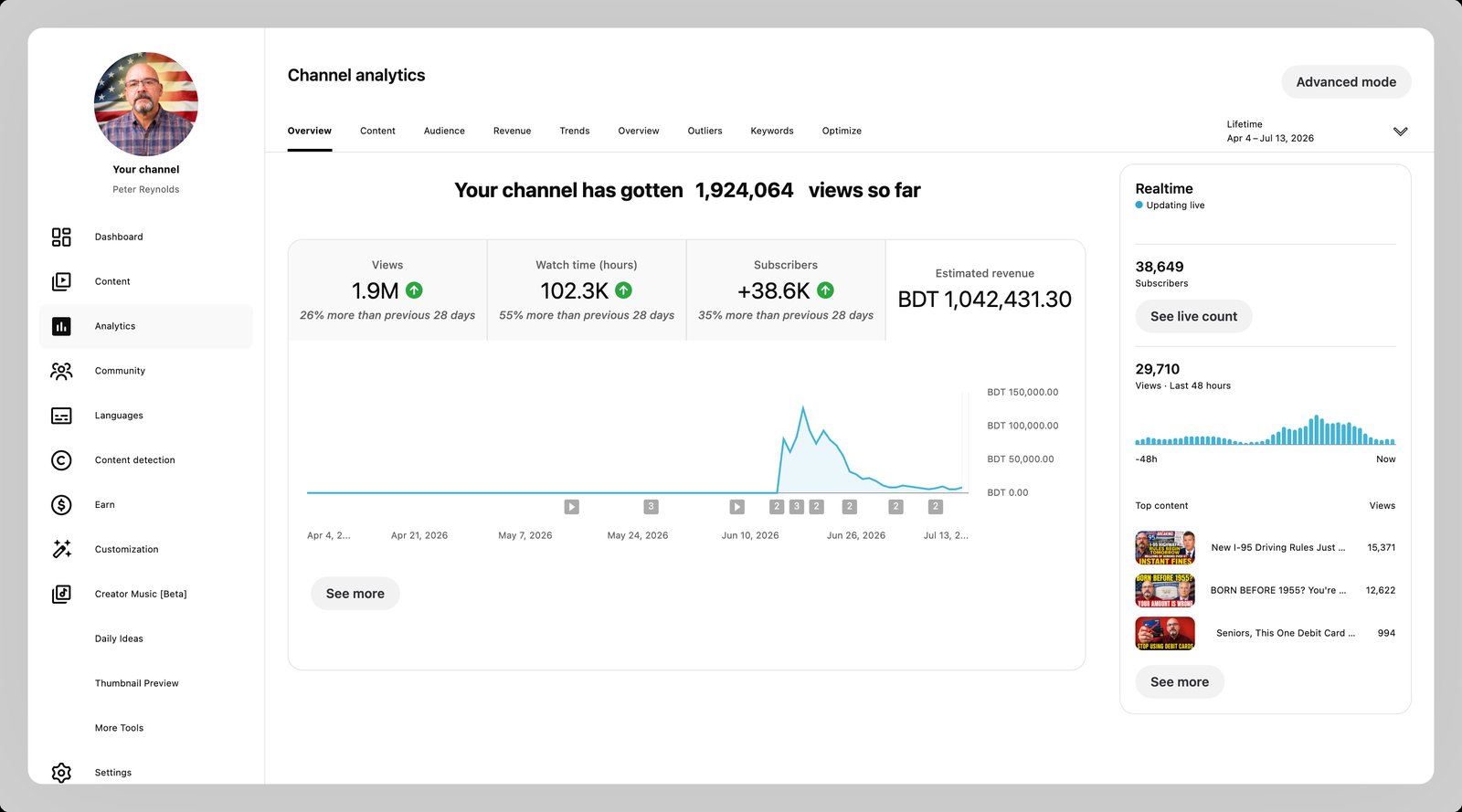
Task: Click See more in the Realtime panel
Action: pyautogui.click(x=1180, y=682)
